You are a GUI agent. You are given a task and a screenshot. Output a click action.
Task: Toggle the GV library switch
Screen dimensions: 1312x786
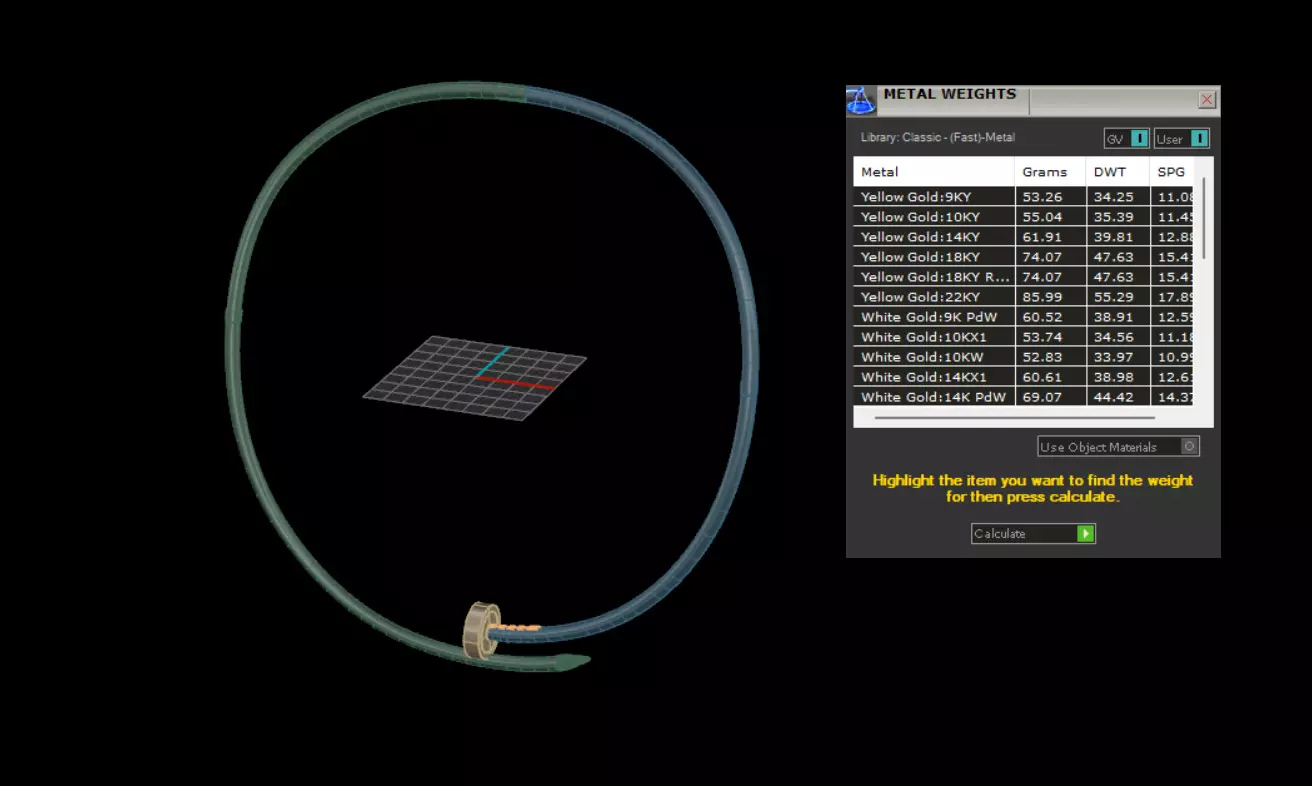pos(1126,139)
